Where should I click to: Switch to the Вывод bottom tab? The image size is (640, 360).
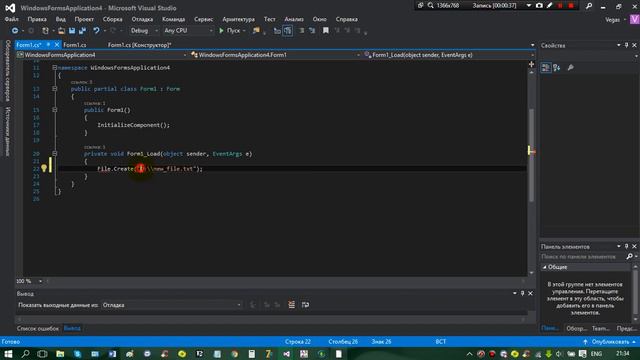(x=72, y=328)
